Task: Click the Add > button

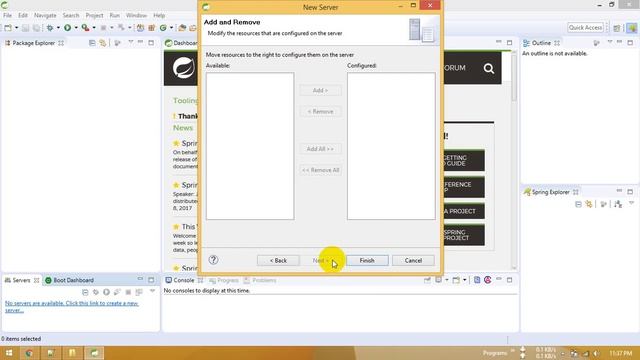Action: 320,90
